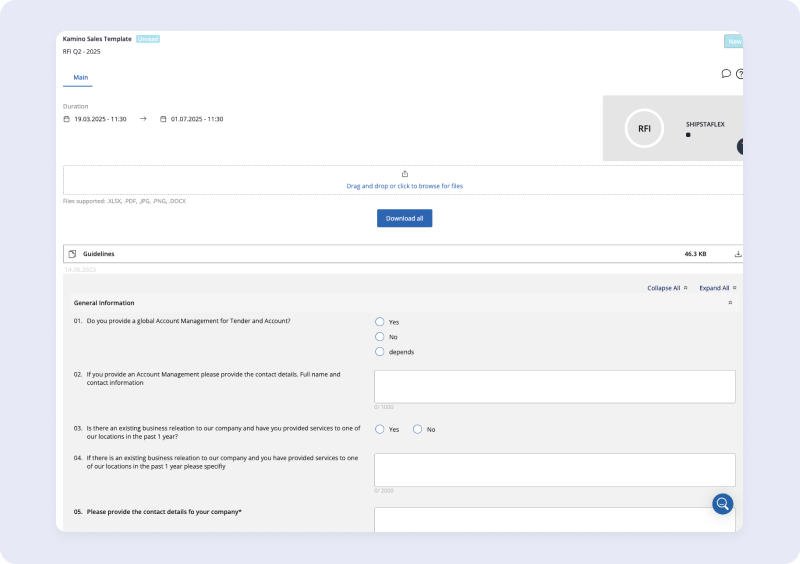Click 'Drag and drop or click to browse' link
The width and height of the screenshot is (800, 564).
click(404, 186)
